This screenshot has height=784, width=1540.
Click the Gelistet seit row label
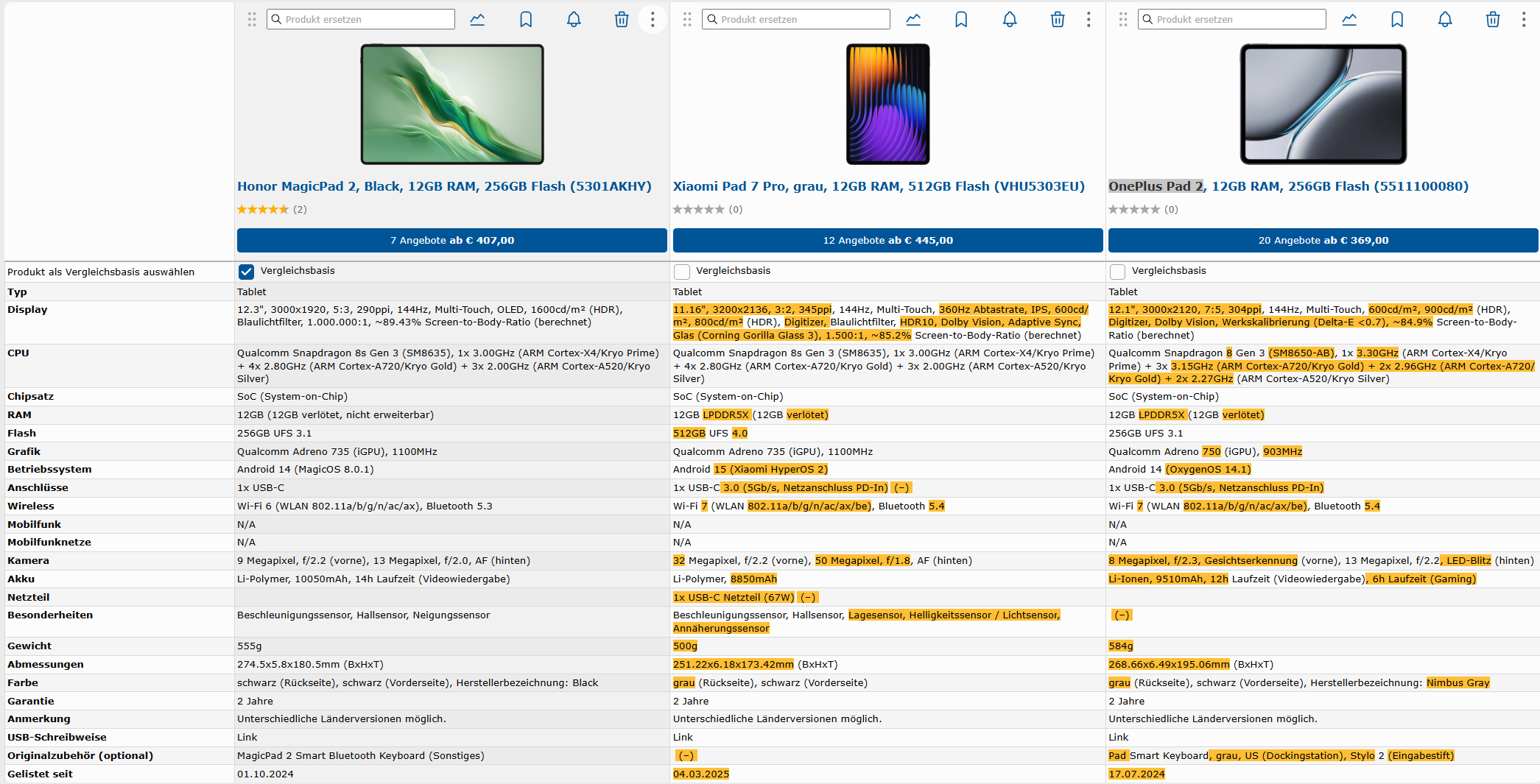point(40,774)
